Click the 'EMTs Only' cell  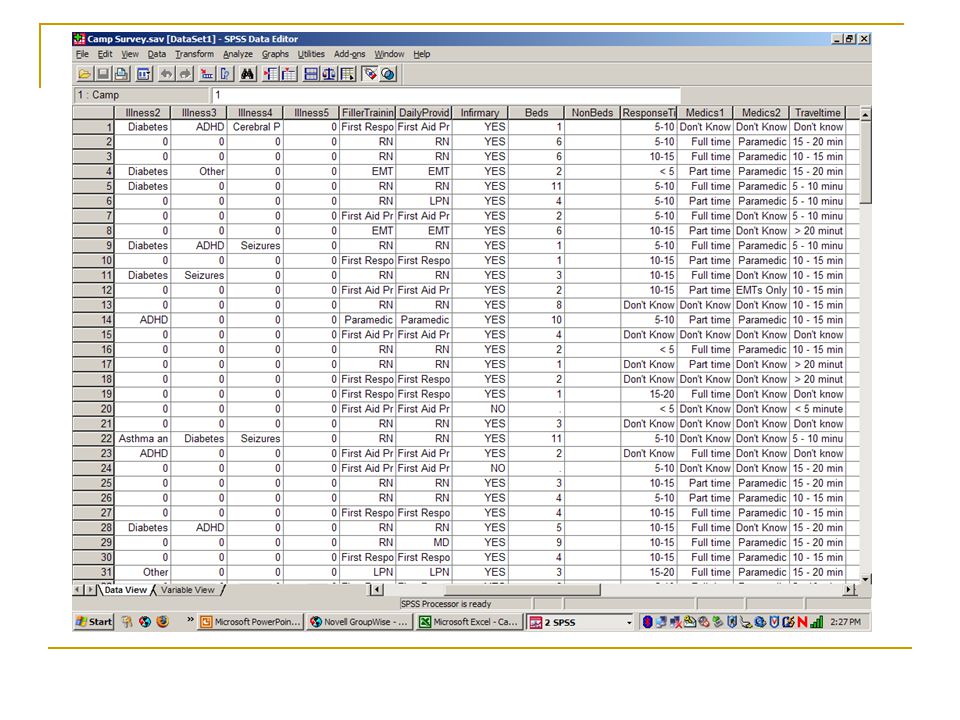point(761,290)
